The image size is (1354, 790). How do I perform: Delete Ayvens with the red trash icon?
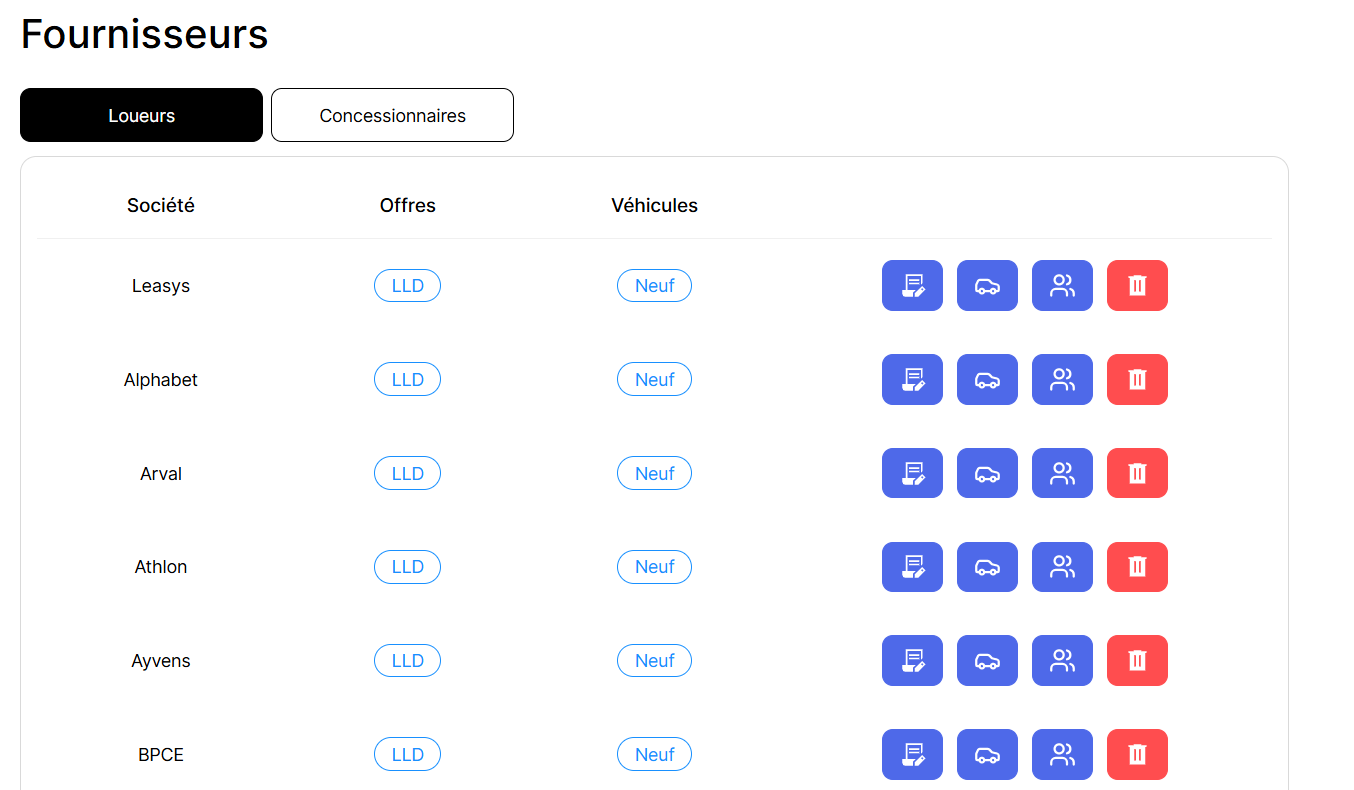tap(1137, 661)
